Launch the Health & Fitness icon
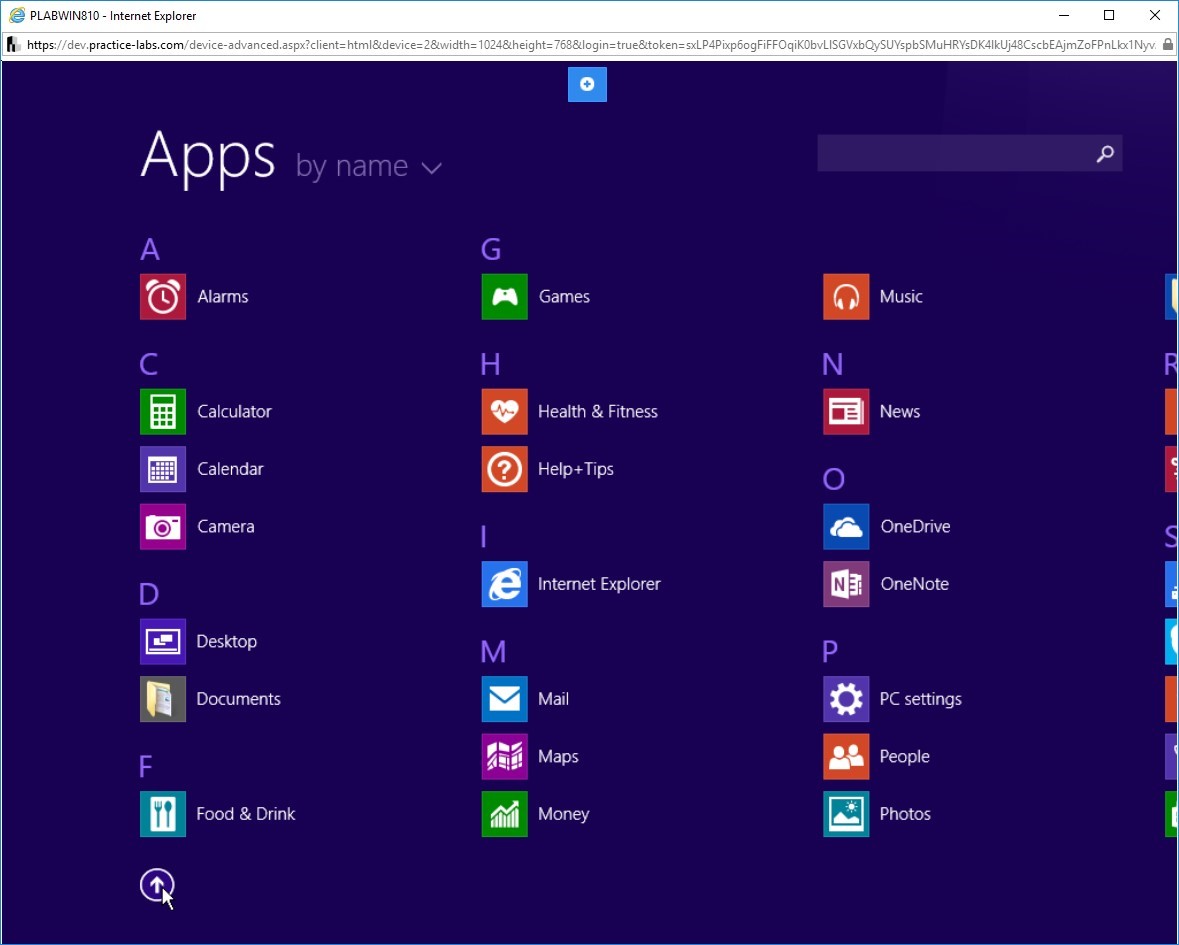Image resolution: width=1179 pixels, height=945 pixels. (x=505, y=412)
